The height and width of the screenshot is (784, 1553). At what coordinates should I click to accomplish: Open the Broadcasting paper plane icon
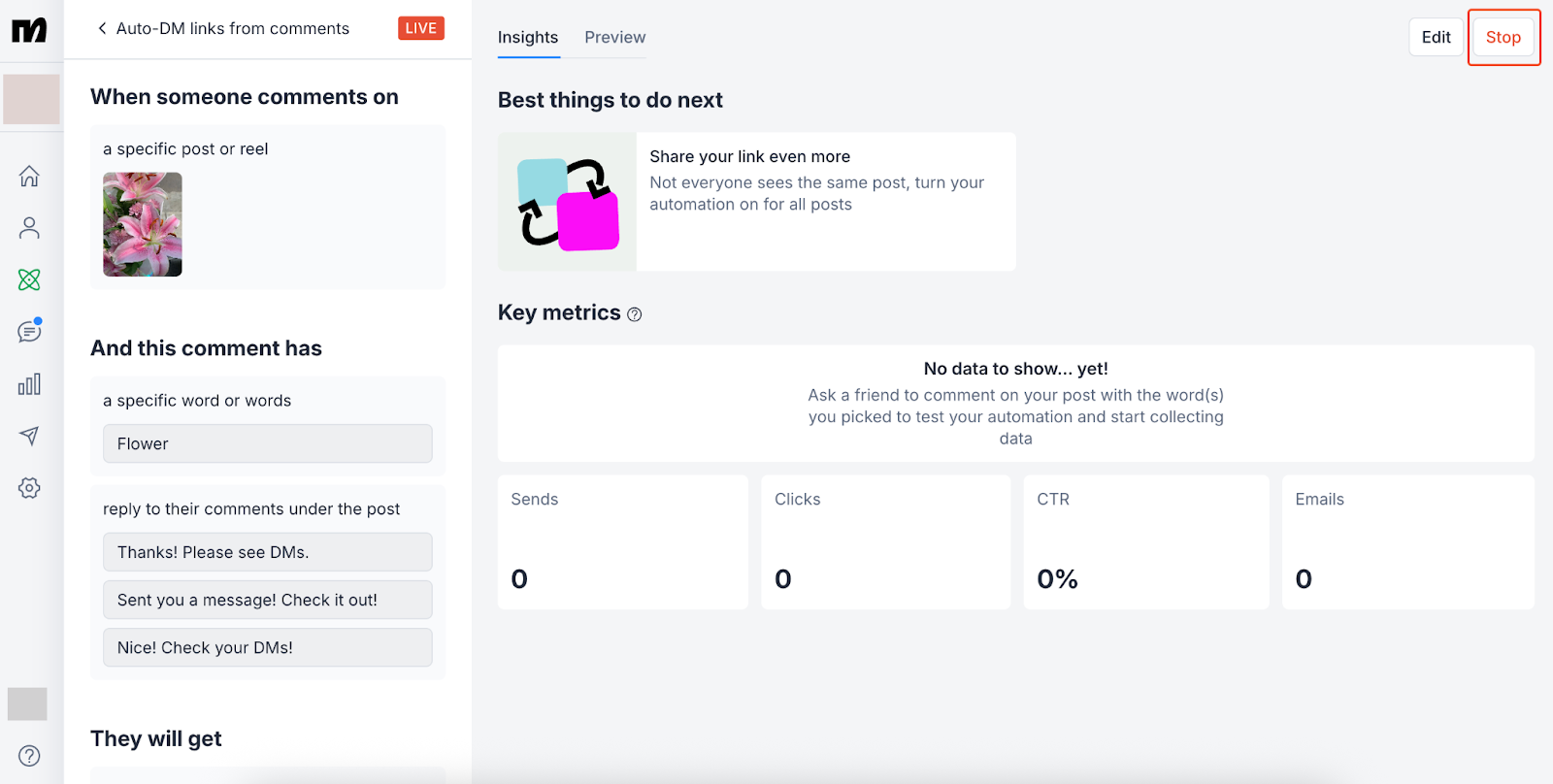(x=29, y=436)
